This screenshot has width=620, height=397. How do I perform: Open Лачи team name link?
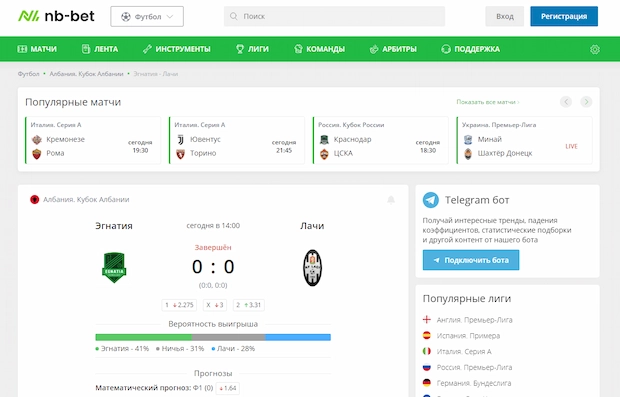[312, 226]
